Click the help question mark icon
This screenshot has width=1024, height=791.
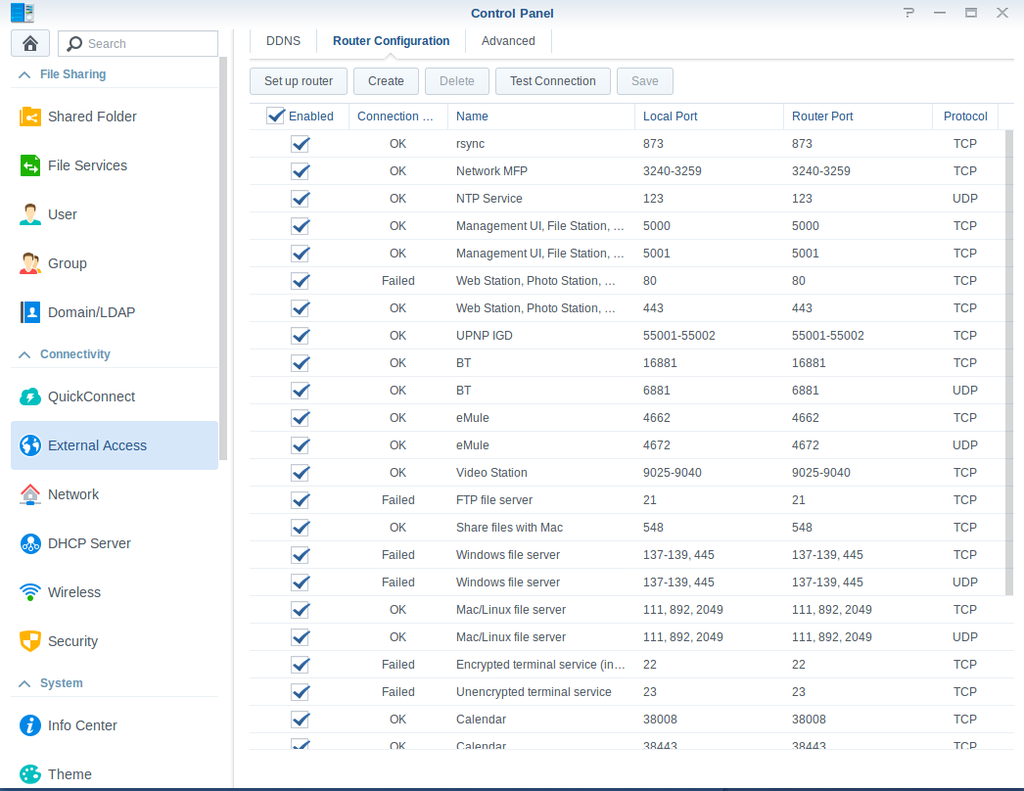(x=908, y=13)
